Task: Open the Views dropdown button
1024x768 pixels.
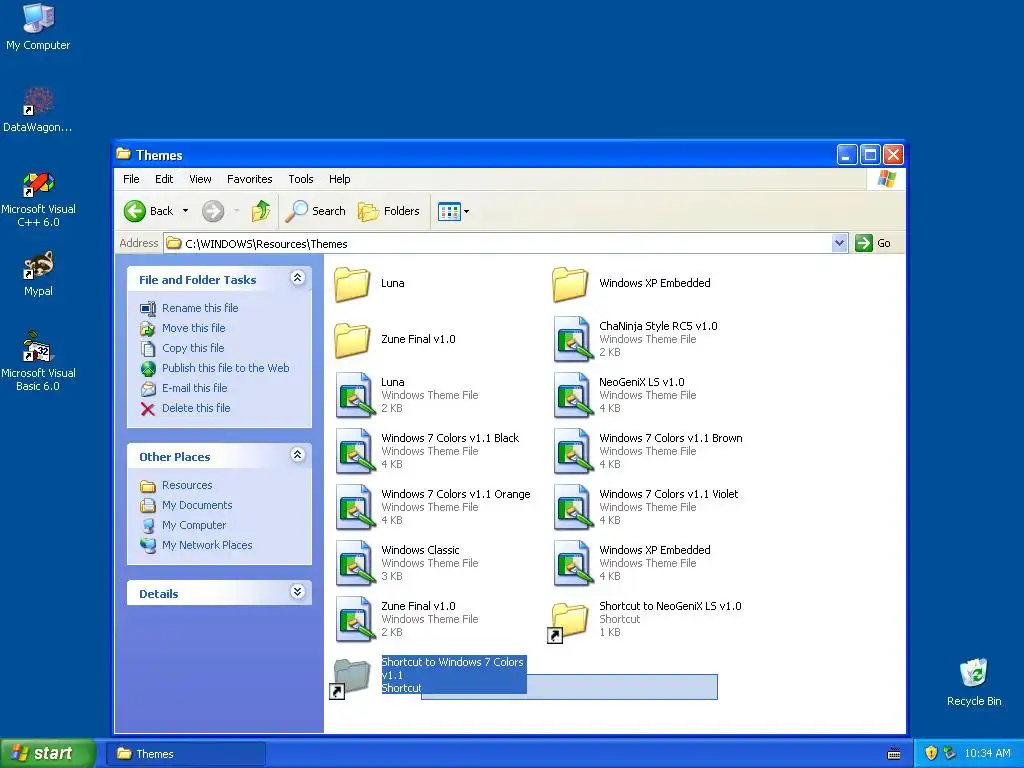Action: point(453,212)
